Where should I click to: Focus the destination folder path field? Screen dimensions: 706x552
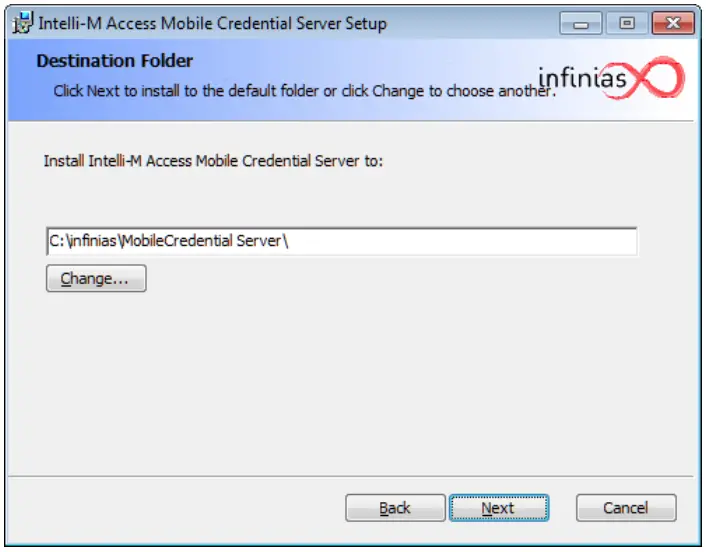(342, 241)
